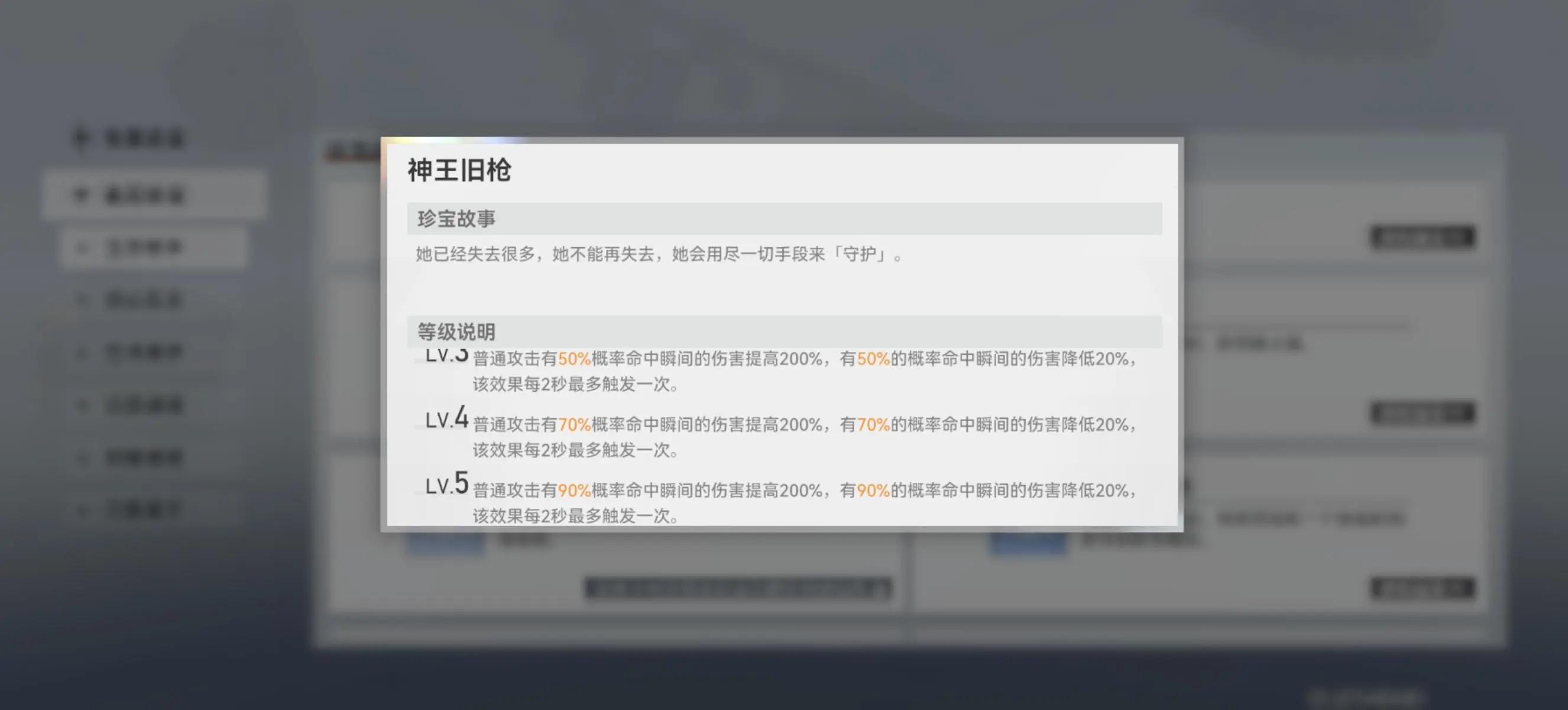Click the LV.3 grade description row
The height and width of the screenshot is (710, 1568).
point(783,370)
